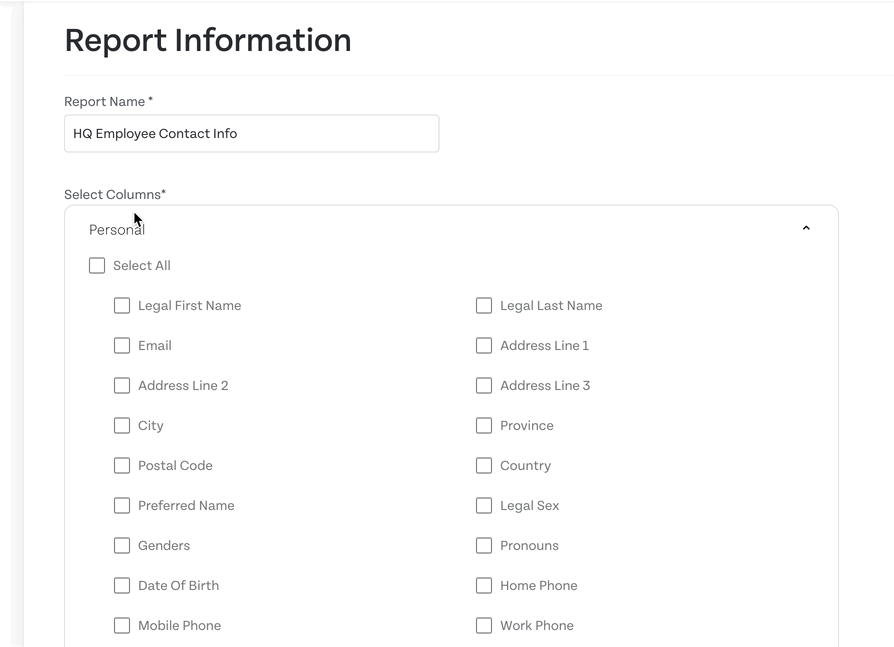Check the Address Line 2 option
The height and width of the screenshot is (647, 894).
coord(122,385)
